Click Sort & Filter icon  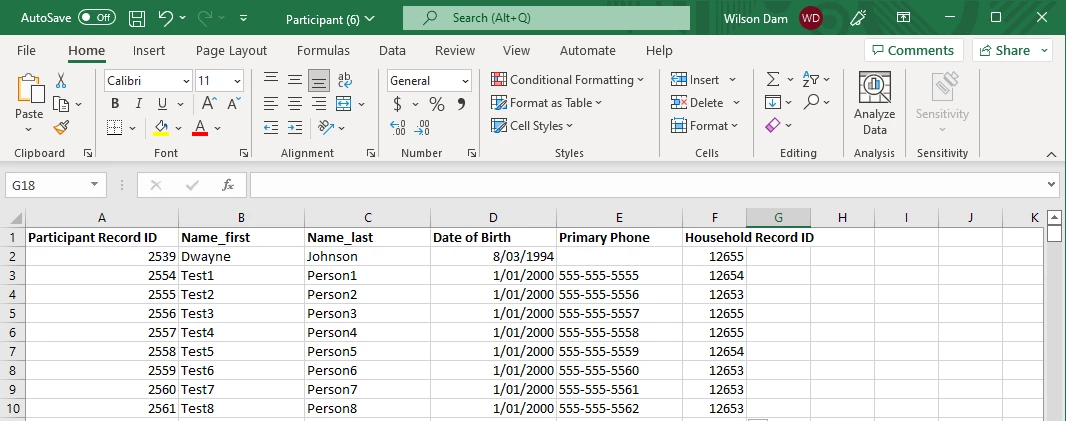810,80
